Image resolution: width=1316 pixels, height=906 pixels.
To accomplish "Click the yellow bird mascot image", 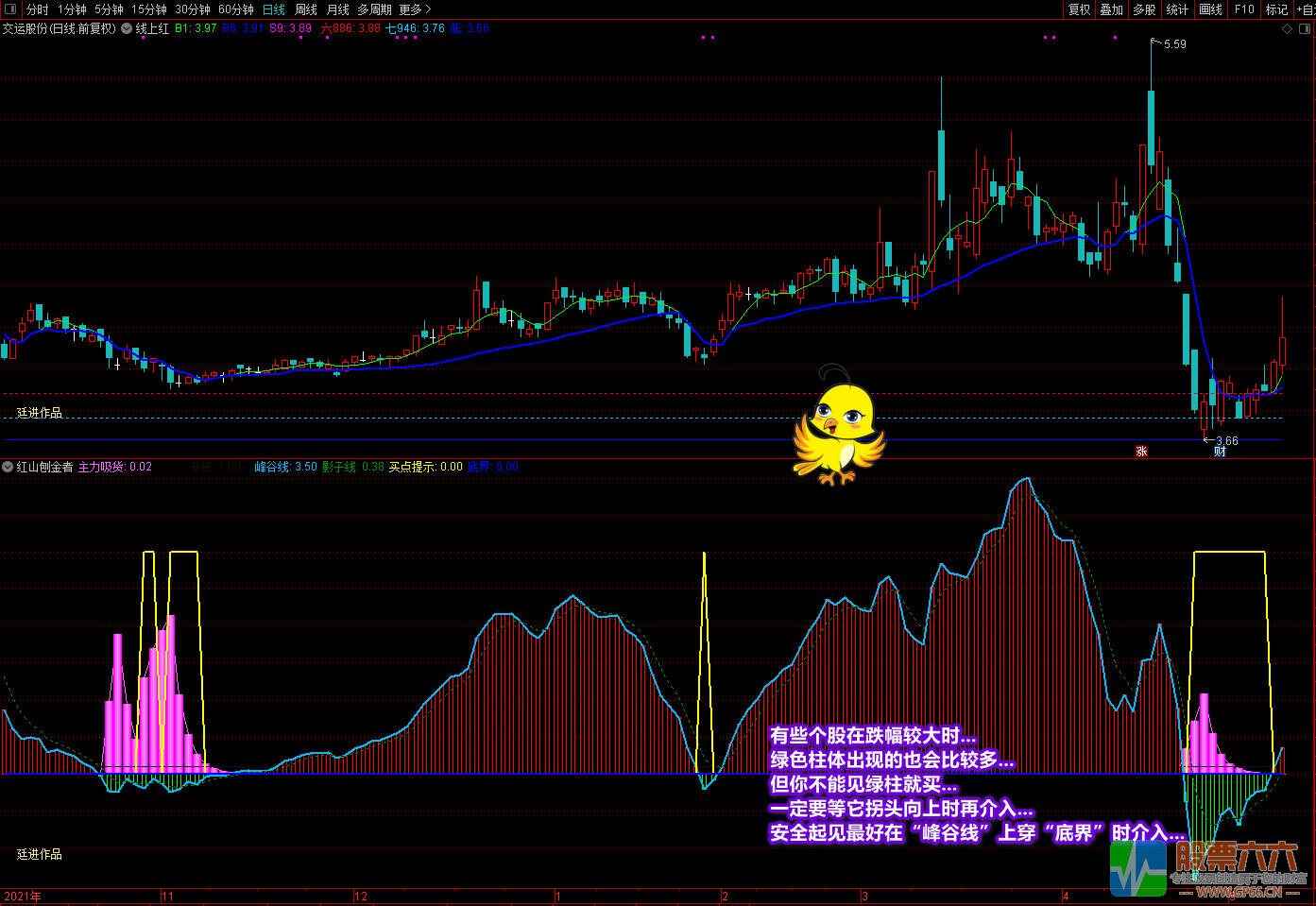I will (x=838, y=424).
